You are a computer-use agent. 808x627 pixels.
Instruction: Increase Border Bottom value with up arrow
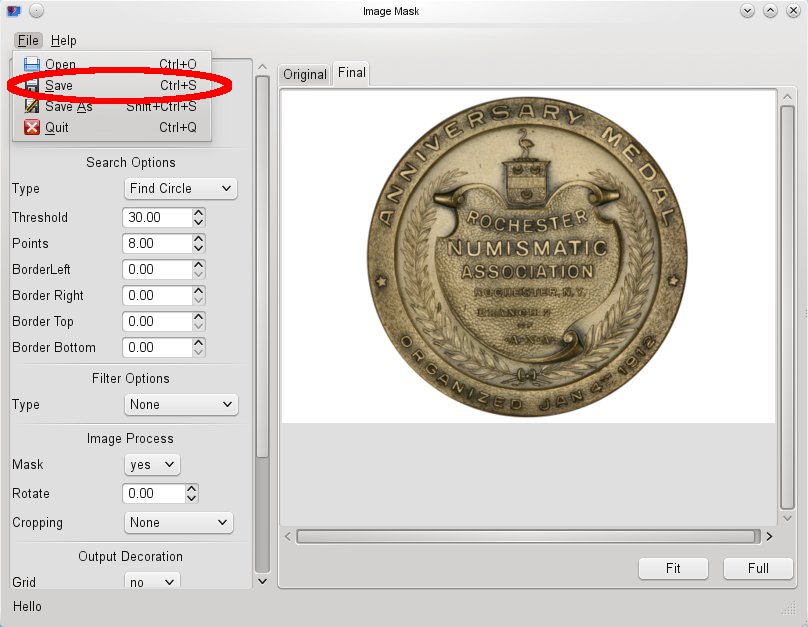pos(199,343)
